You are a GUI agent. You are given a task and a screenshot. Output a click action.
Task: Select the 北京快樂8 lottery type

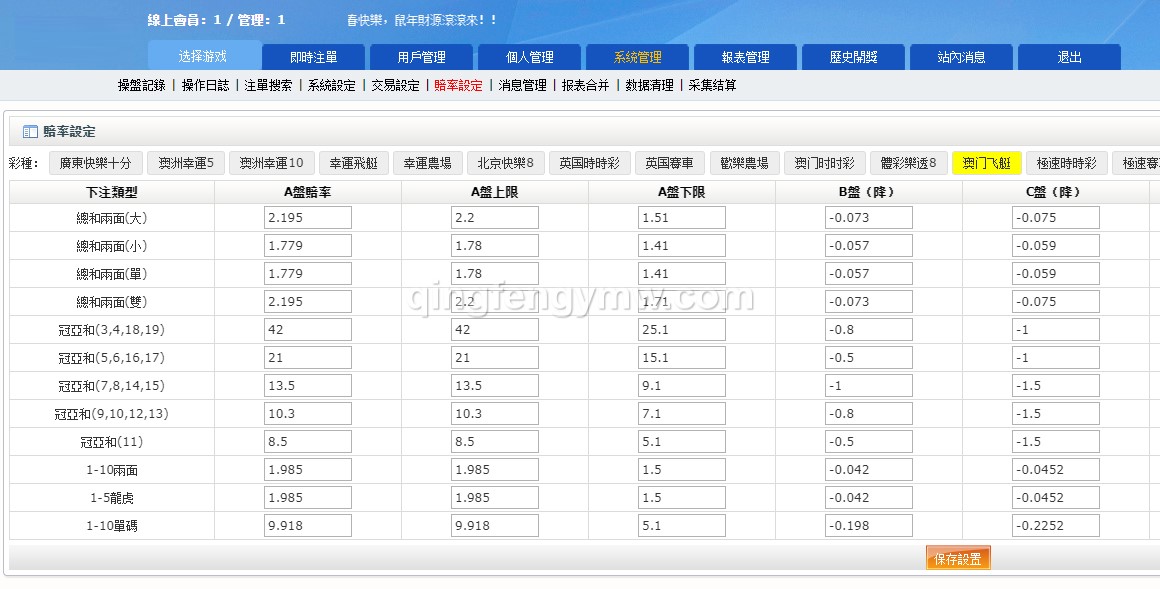click(505, 163)
